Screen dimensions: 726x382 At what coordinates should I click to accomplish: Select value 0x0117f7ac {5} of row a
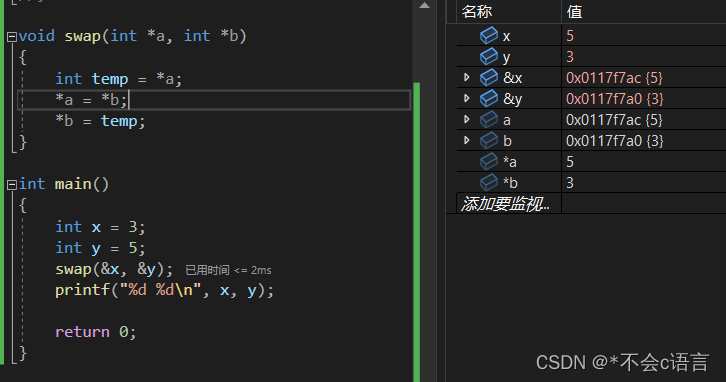[614, 120]
